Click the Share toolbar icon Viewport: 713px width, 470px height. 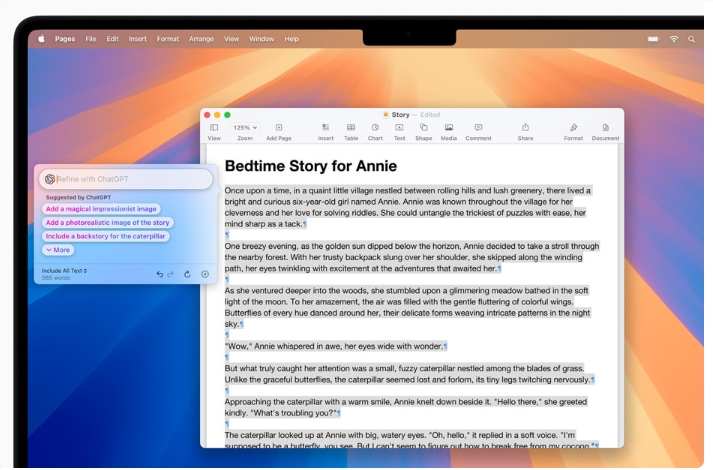click(x=525, y=127)
